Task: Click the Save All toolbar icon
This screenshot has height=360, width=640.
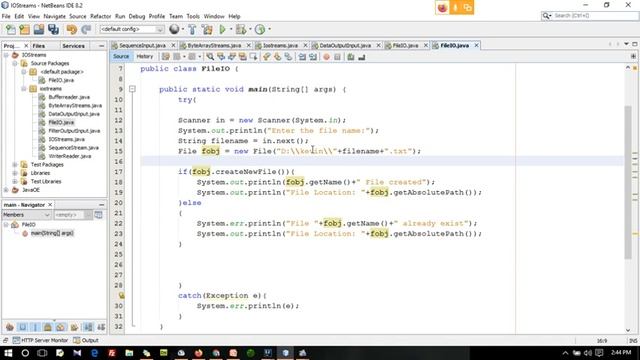Action: tap(53, 29)
